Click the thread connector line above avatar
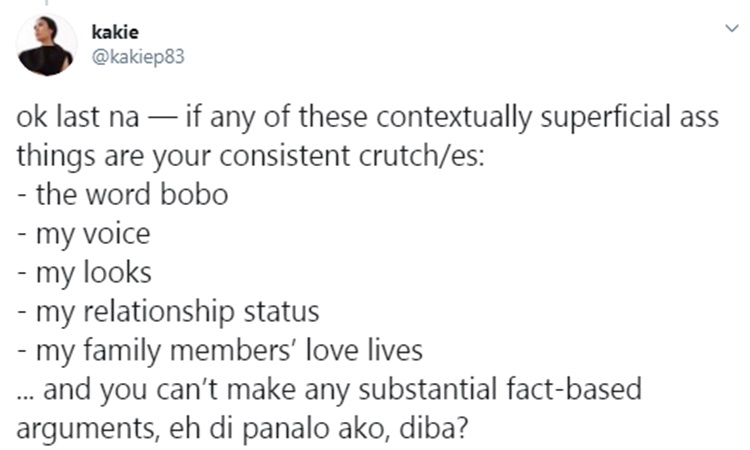Image resolution: width=750 pixels, height=450 pixels. tap(46, 2)
